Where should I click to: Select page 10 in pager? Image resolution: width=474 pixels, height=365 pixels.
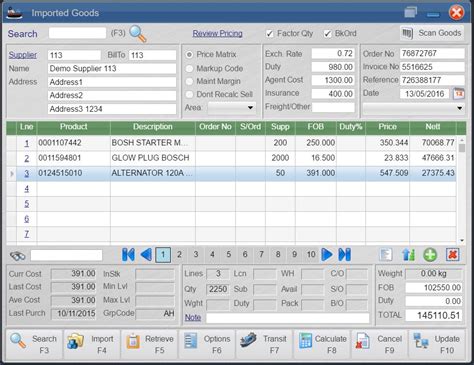311,255
